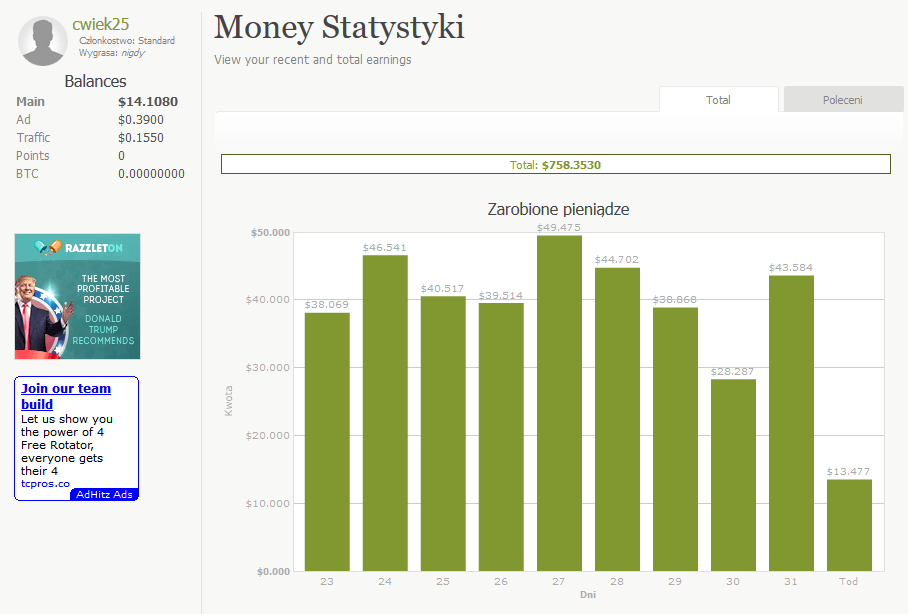
Task: Click the Traffic balance value $0.1550
Action: [140, 138]
